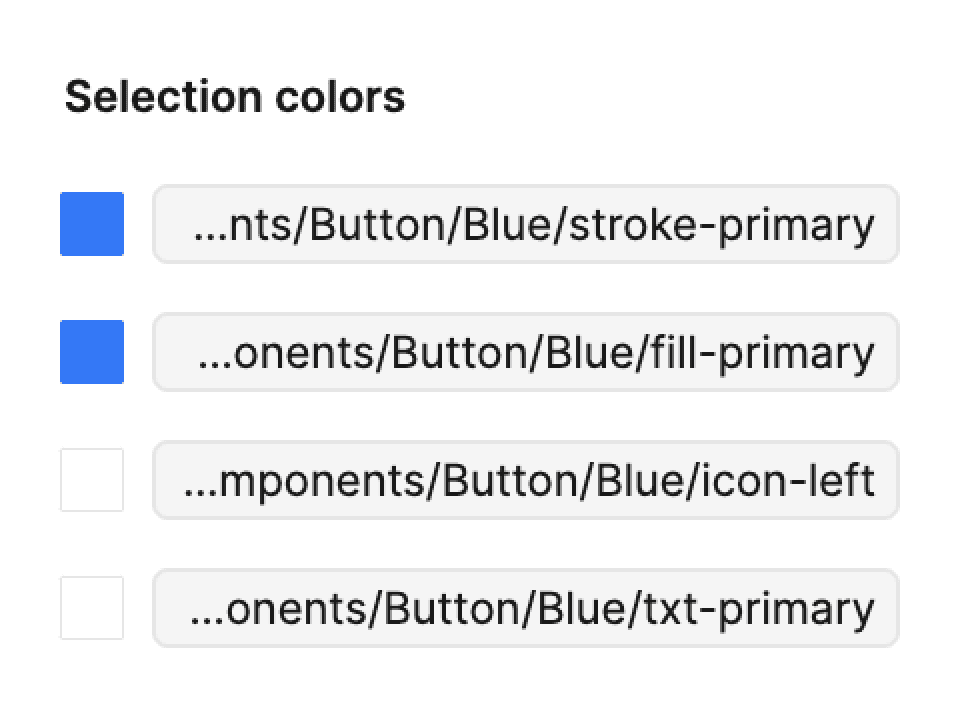960x704 pixels.
Task: Select the first white swatch in the list
Action: (92, 480)
